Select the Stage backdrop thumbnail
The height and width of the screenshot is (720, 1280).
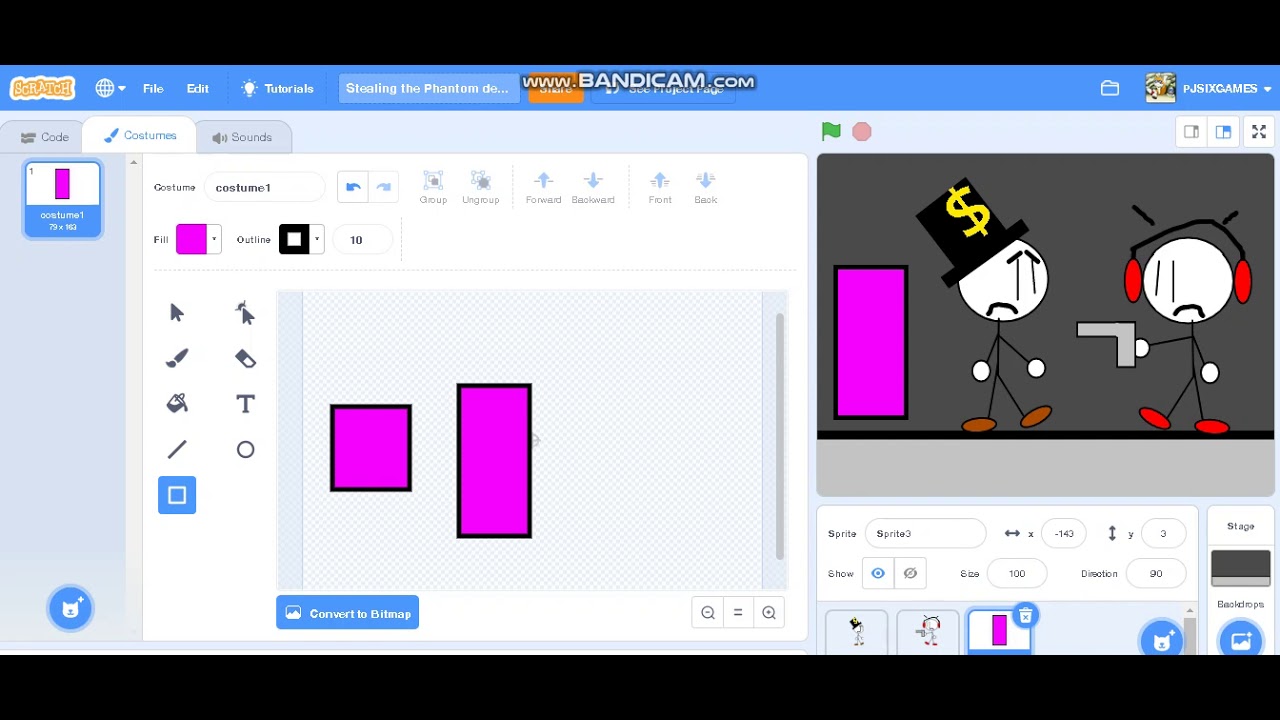point(1241,568)
